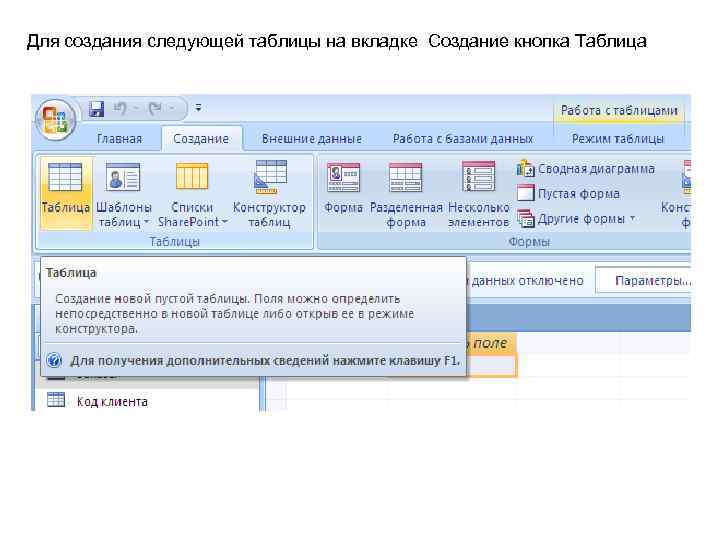Screen dimensions: 720x540
Task: Open the Работа с базами данных tab
Action: [463, 139]
